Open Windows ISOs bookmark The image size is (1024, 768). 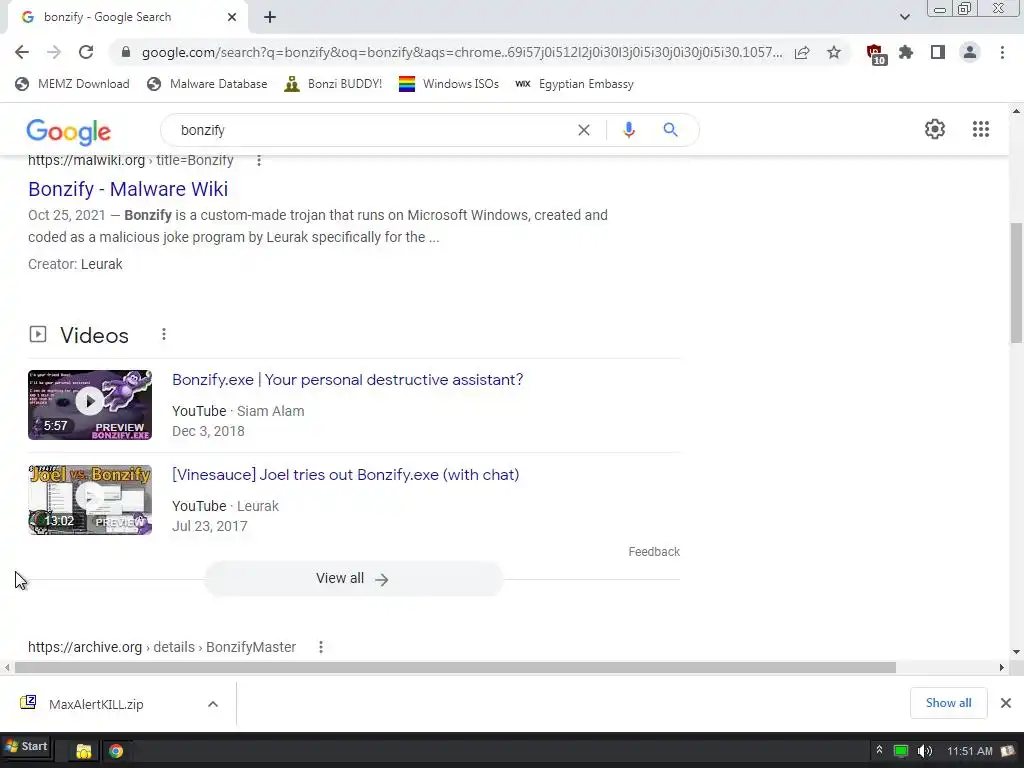tap(449, 84)
